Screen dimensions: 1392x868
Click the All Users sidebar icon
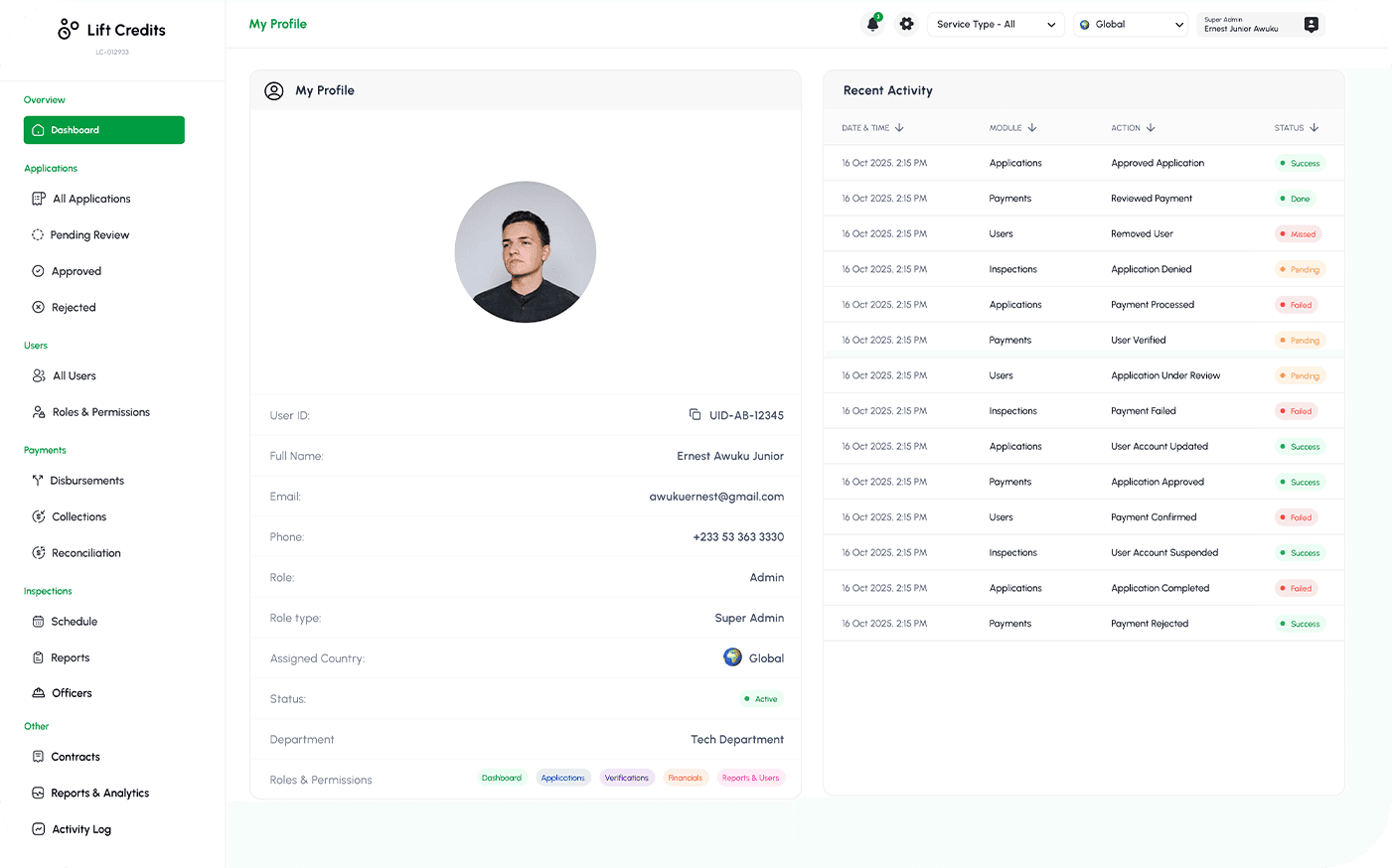point(39,375)
